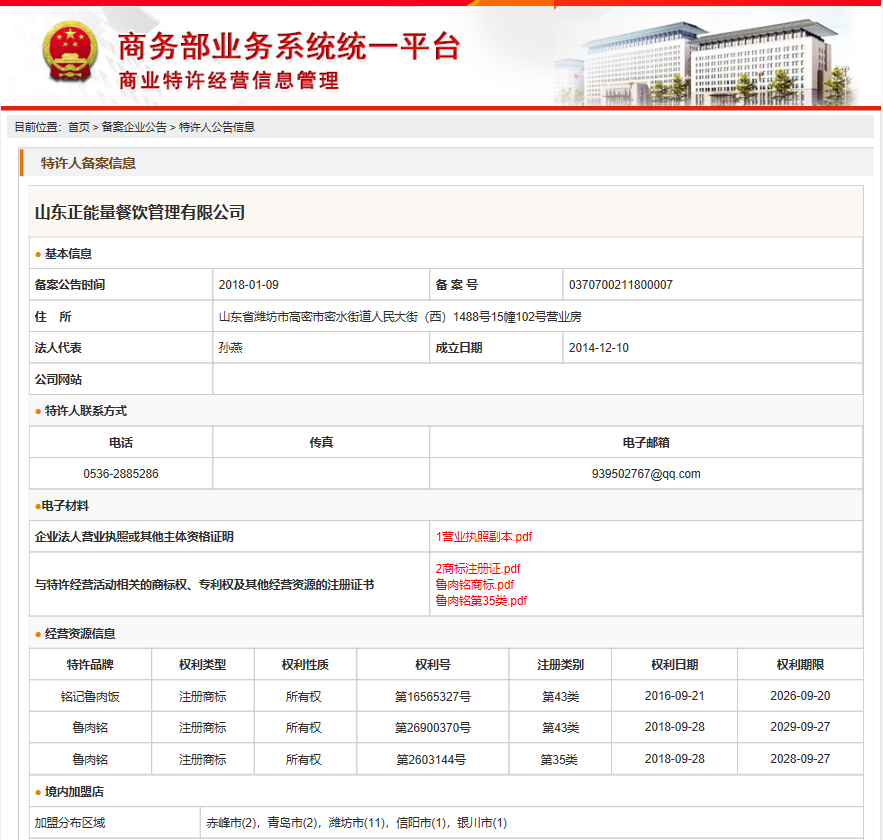Open the 首页 breadcrumb link
Image resolution: width=883 pixels, height=840 pixels.
click(79, 127)
